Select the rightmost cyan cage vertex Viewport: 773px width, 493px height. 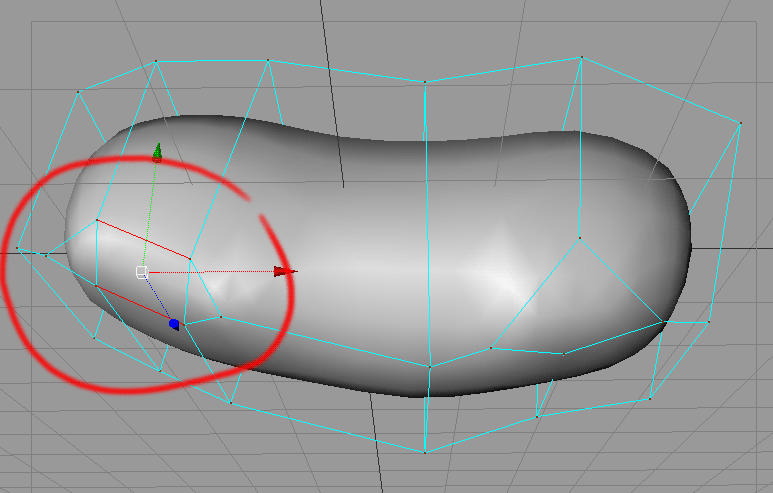click(x=740, y=123)
